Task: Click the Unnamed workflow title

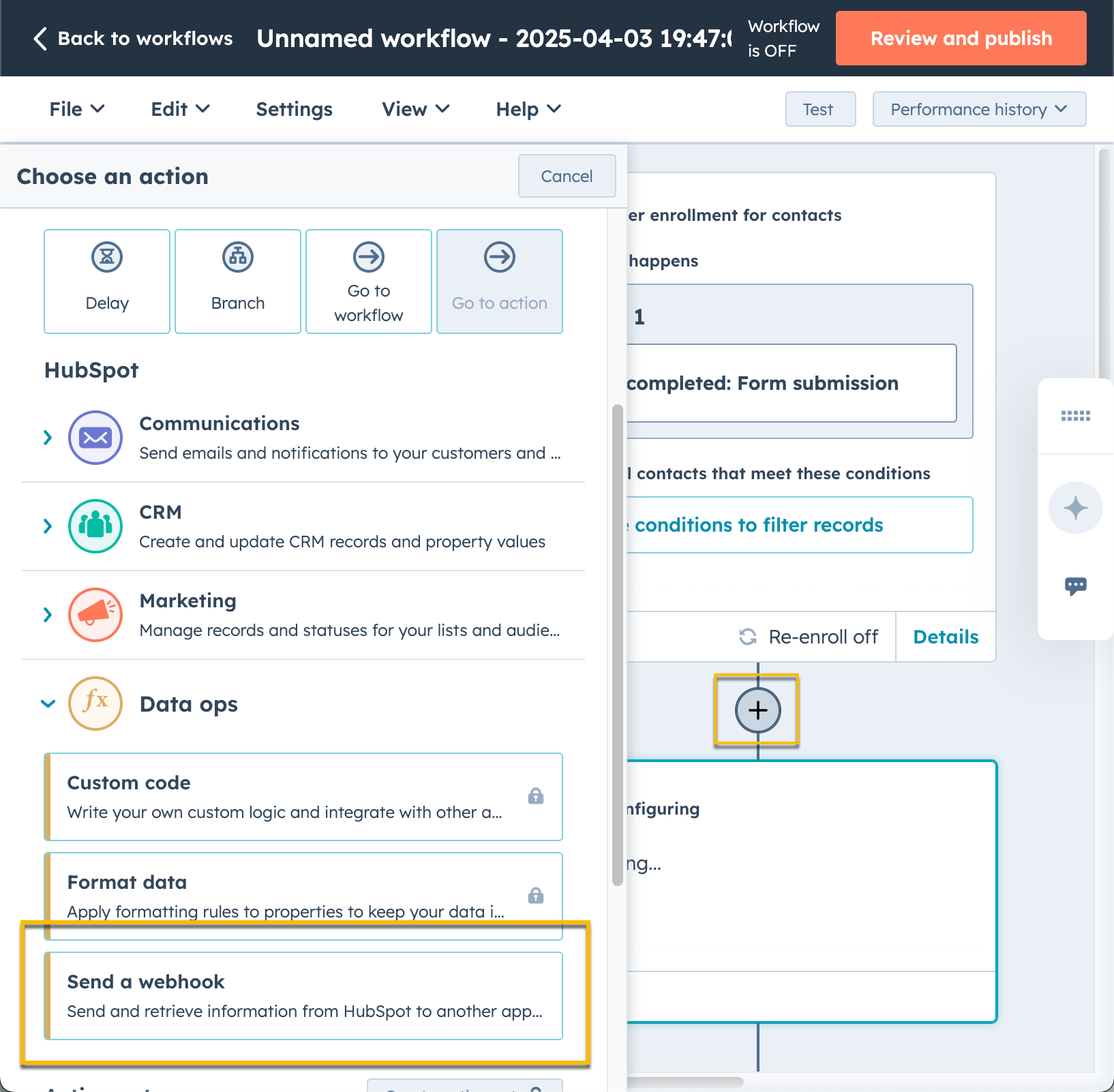Action: click(x=494, y=39)
